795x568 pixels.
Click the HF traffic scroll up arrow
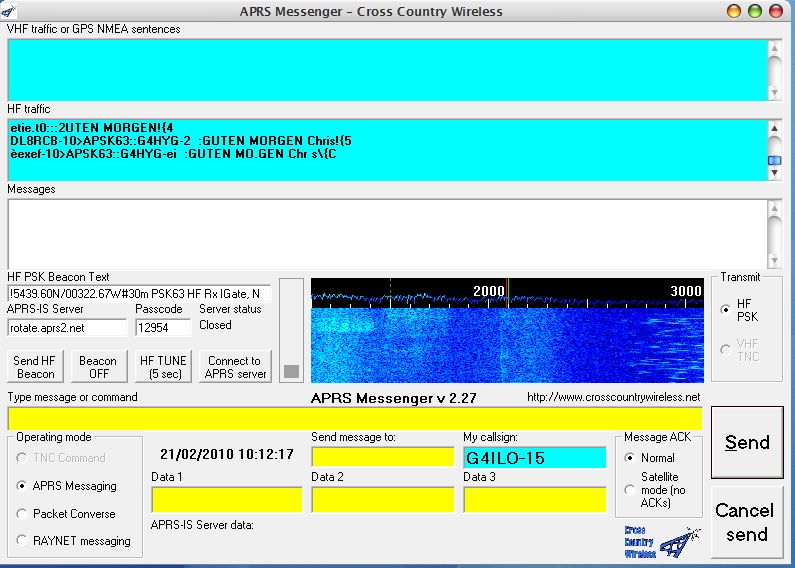point(774,128)
